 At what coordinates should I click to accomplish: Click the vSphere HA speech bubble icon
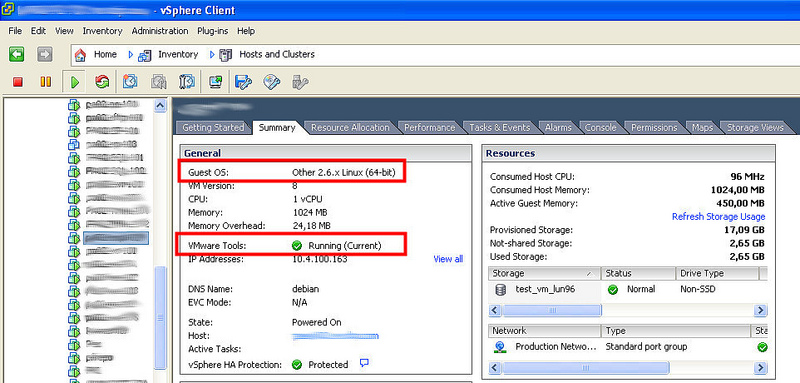pos(364,364)
